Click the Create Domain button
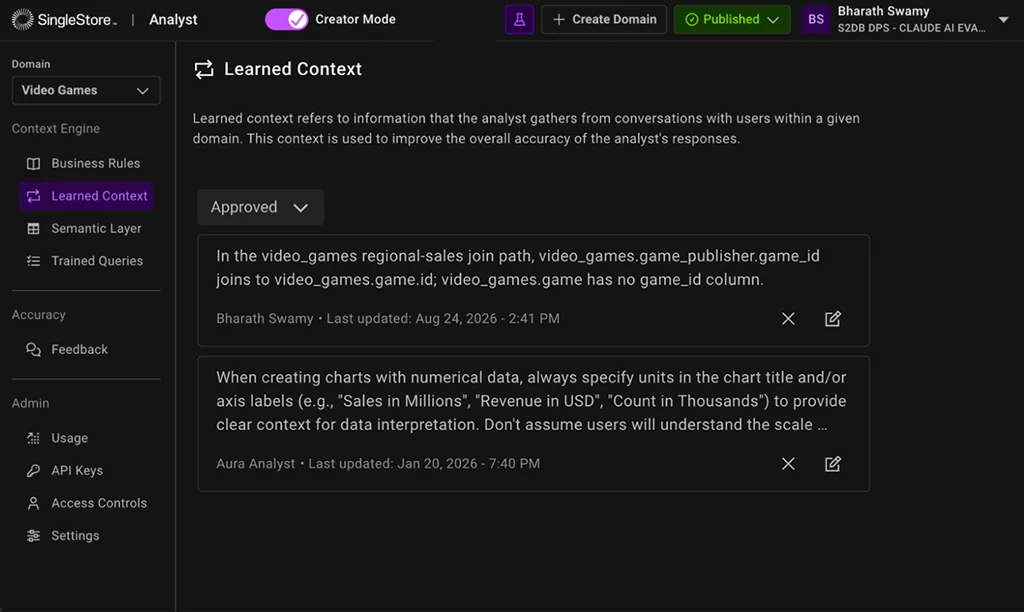The width and height of the screenshot is (1024, 612). coord(603,20)
